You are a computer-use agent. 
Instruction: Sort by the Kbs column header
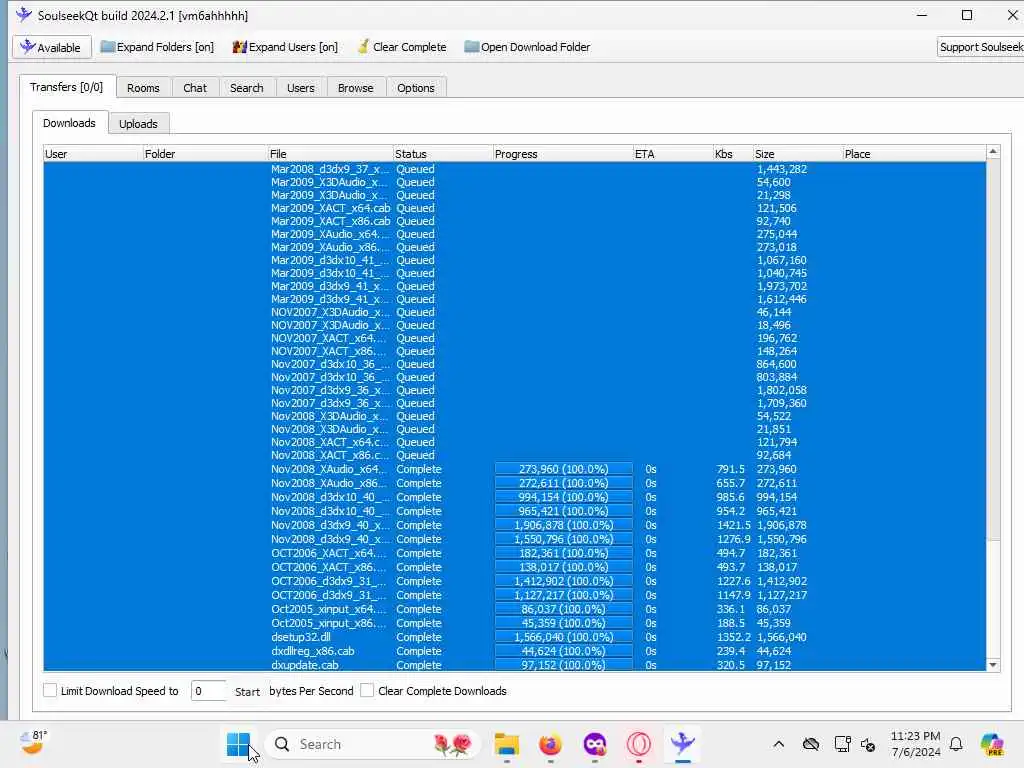tap(733, 153)
